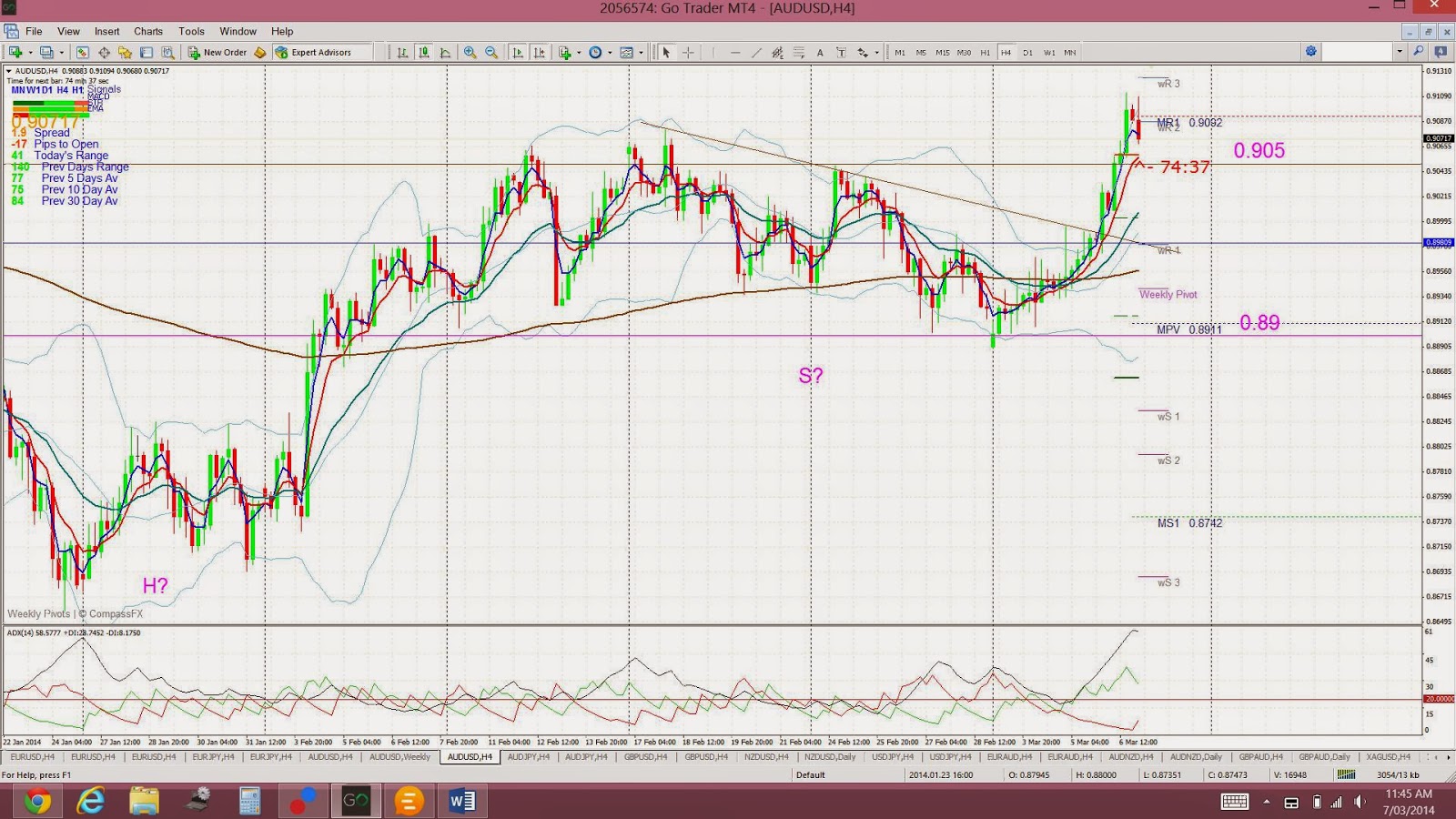The image size is (1456, 819).
Task: Open the profiles dropdown arrow
Action: click(x=61, y=53)
